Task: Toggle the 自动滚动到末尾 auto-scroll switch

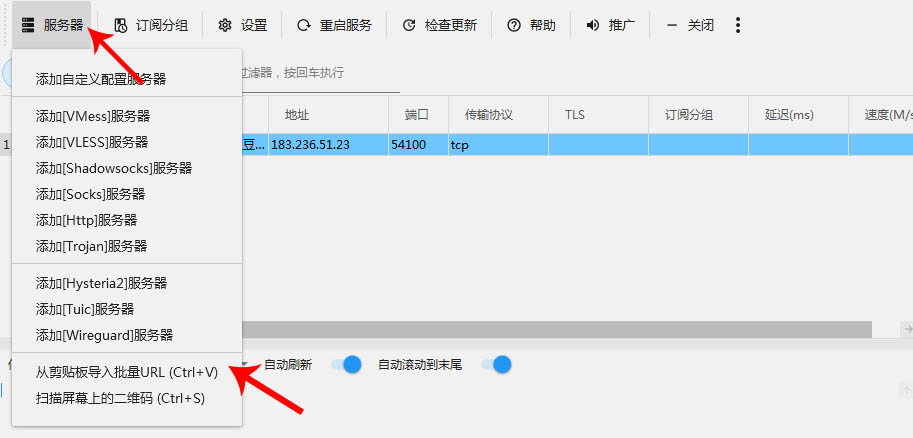Action: (496, 365)
